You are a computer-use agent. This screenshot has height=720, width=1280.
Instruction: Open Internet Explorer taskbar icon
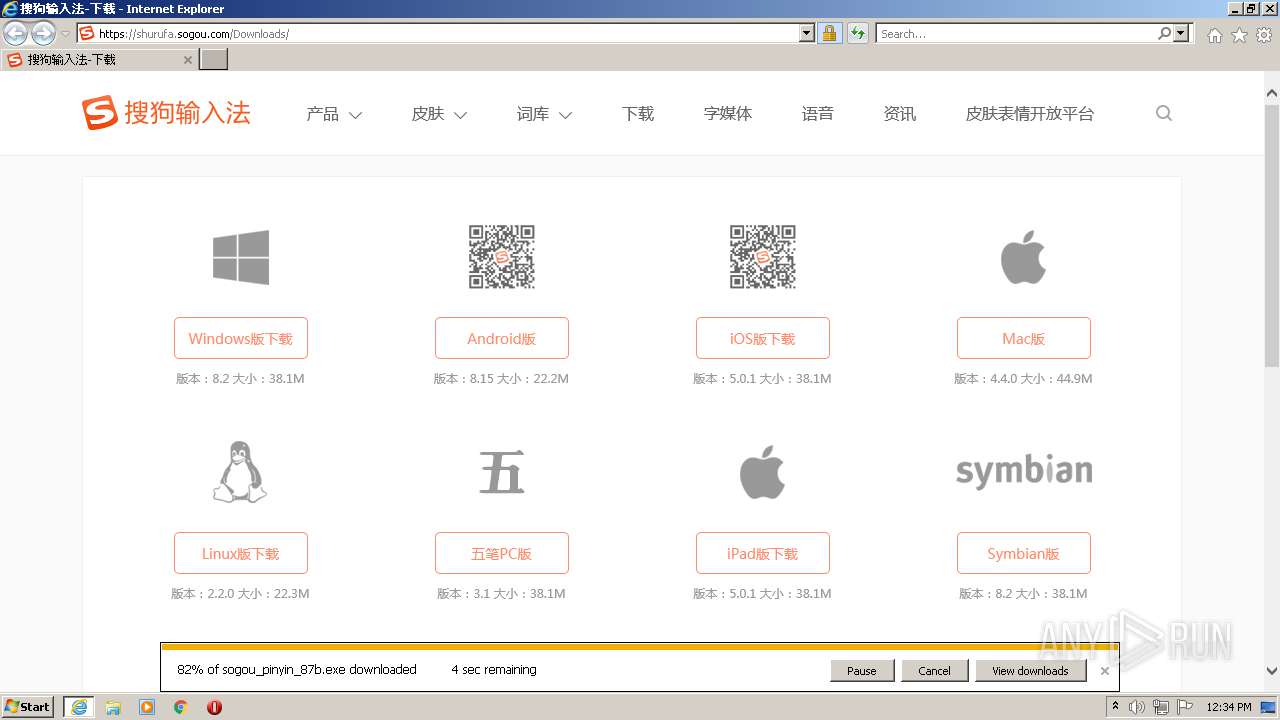[79, 707]
